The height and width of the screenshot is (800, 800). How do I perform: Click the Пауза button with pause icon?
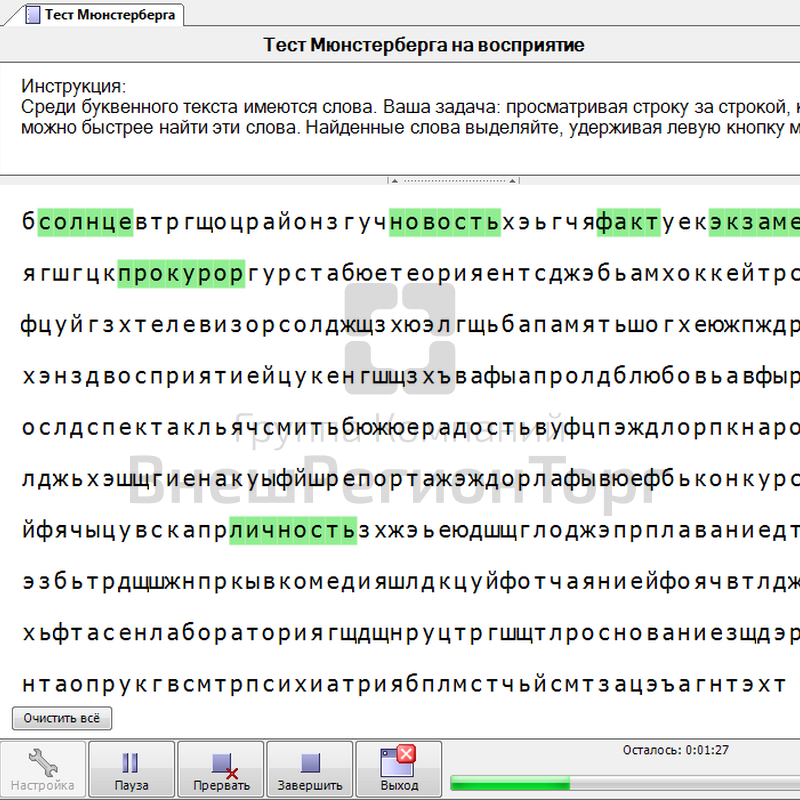tap(131, 769)
